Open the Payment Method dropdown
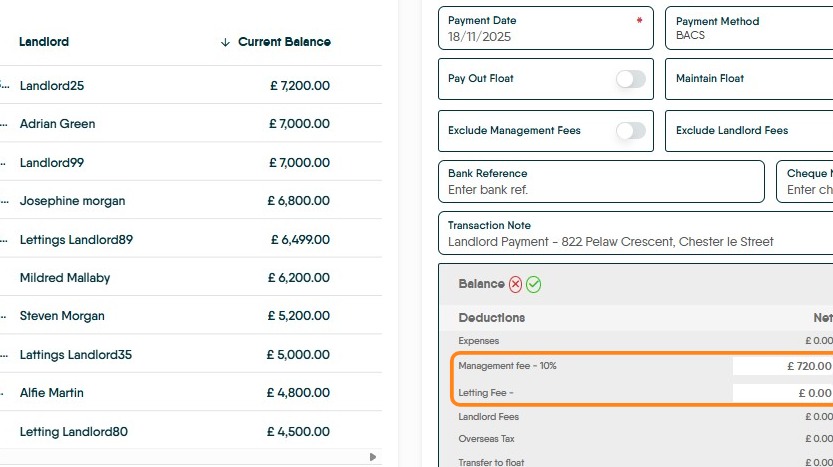 click(750, 28)
